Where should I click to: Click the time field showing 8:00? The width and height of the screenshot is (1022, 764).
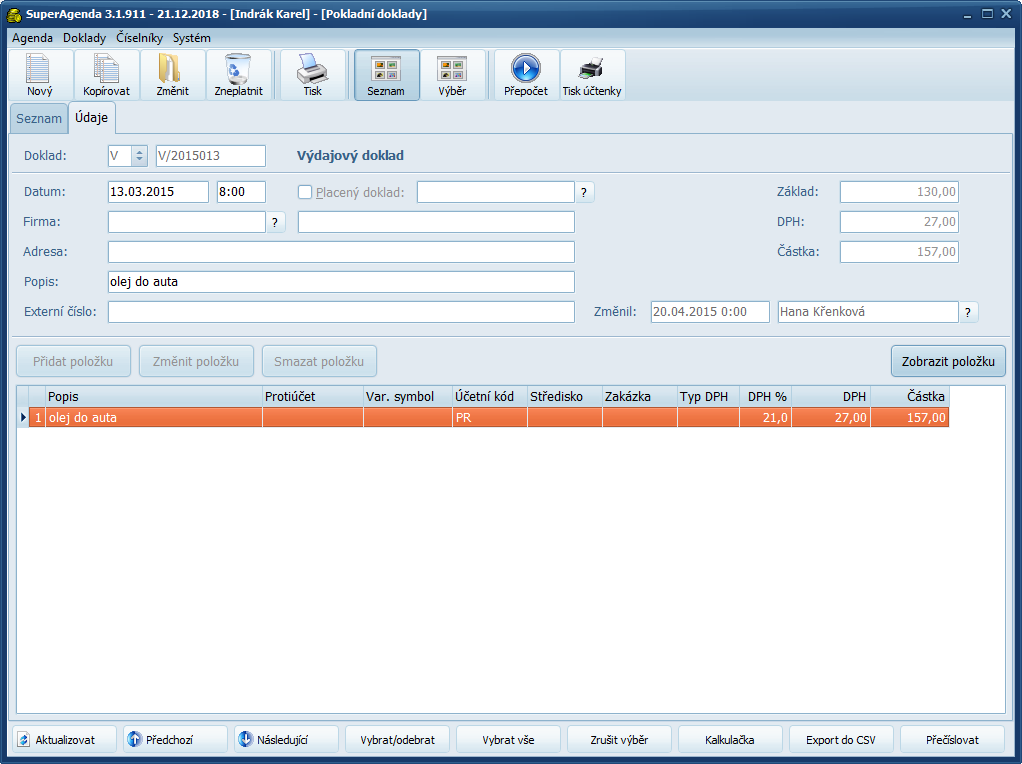click(241, 192)
